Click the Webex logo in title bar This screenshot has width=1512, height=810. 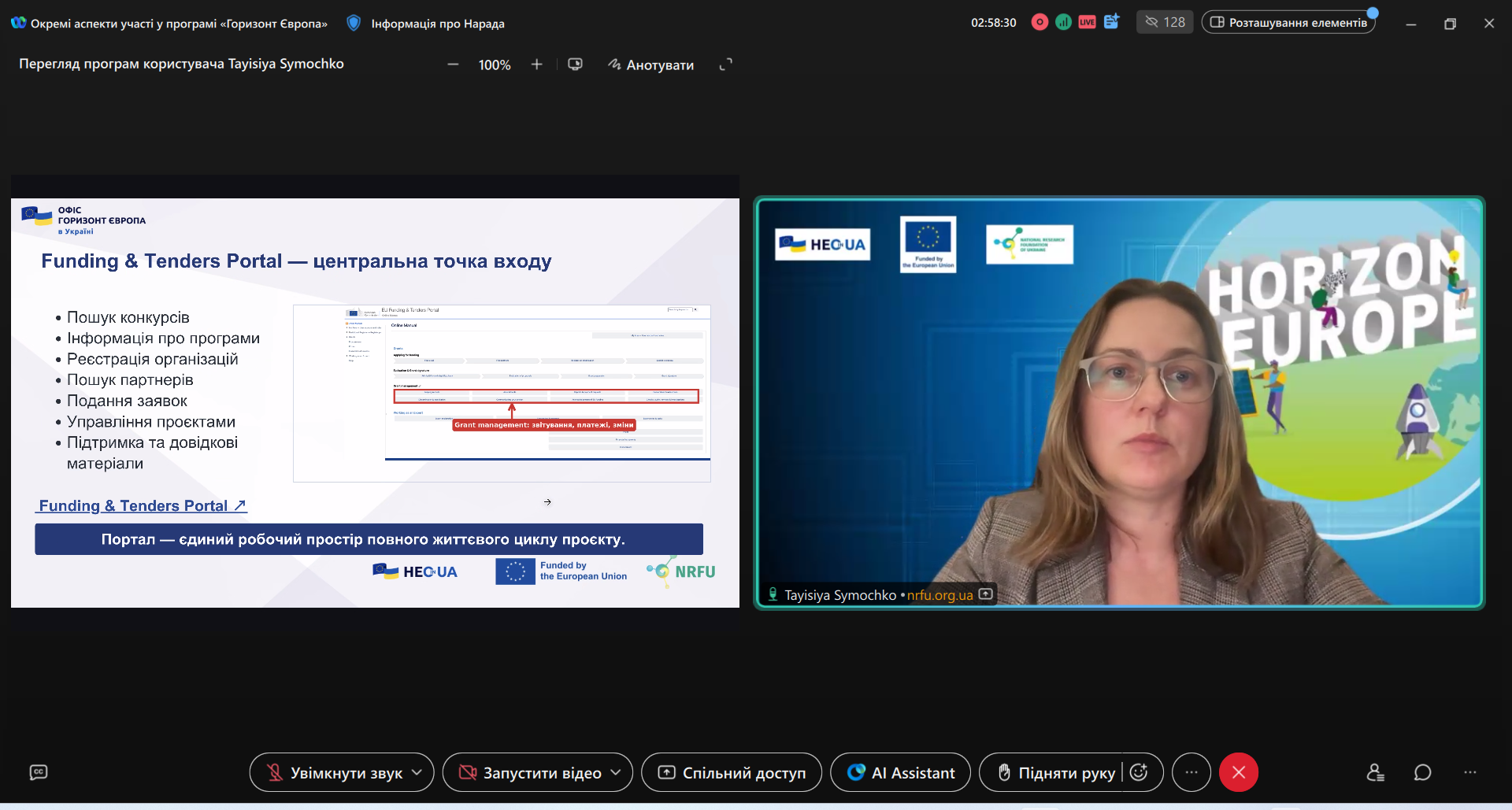tap(18, 23)
